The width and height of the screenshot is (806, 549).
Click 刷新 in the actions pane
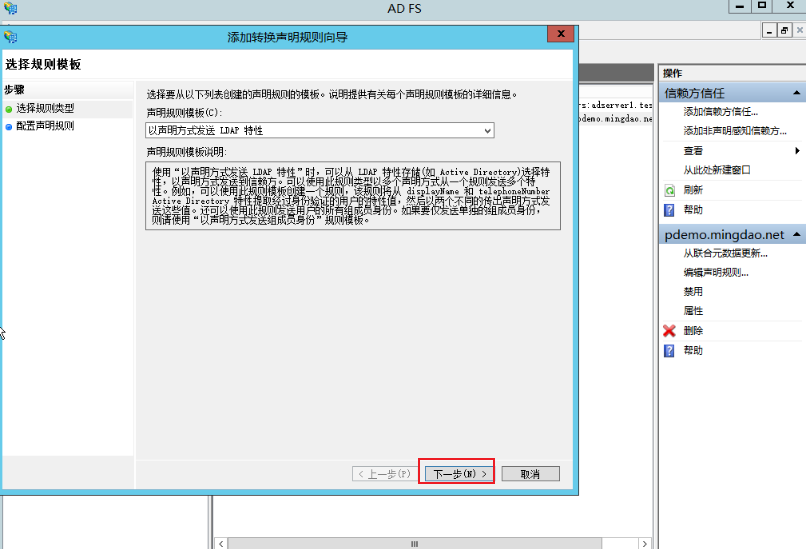pyautogui.click(x=693, y=190)
